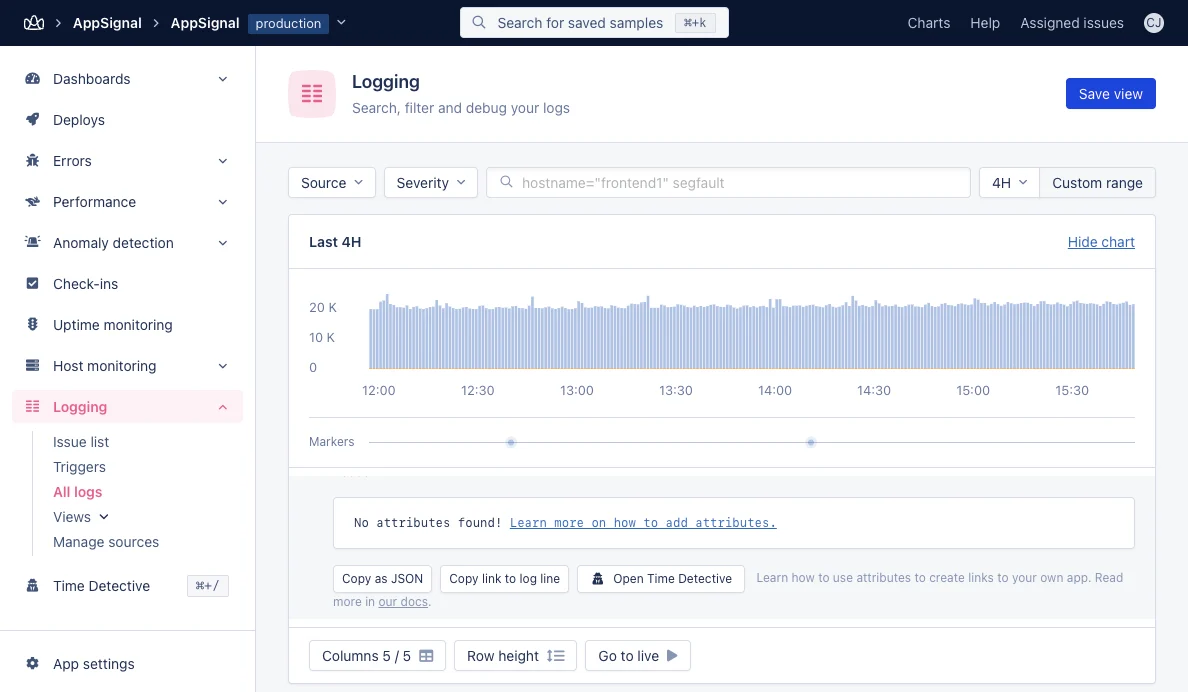Click the marker near 12:40 on timeline

[x=511, y=442]
